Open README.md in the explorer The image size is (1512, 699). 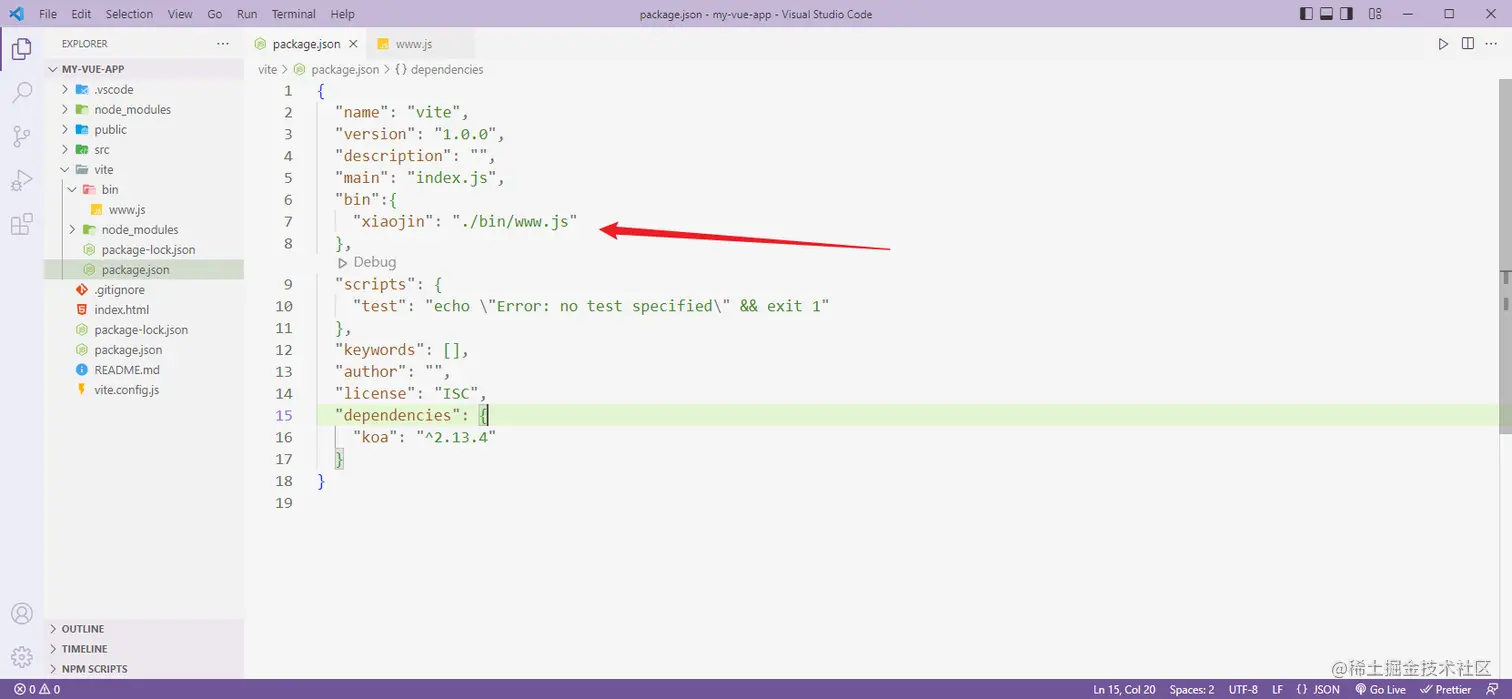[x=144, y=369]
